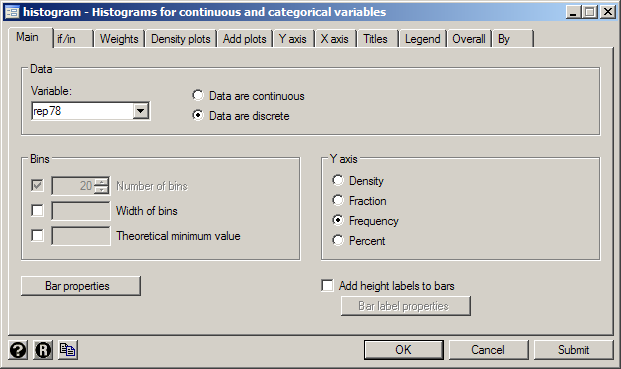Open the Add plots tab
The width and height of the screenshot is (621, 369).
(x=244, y=39)
